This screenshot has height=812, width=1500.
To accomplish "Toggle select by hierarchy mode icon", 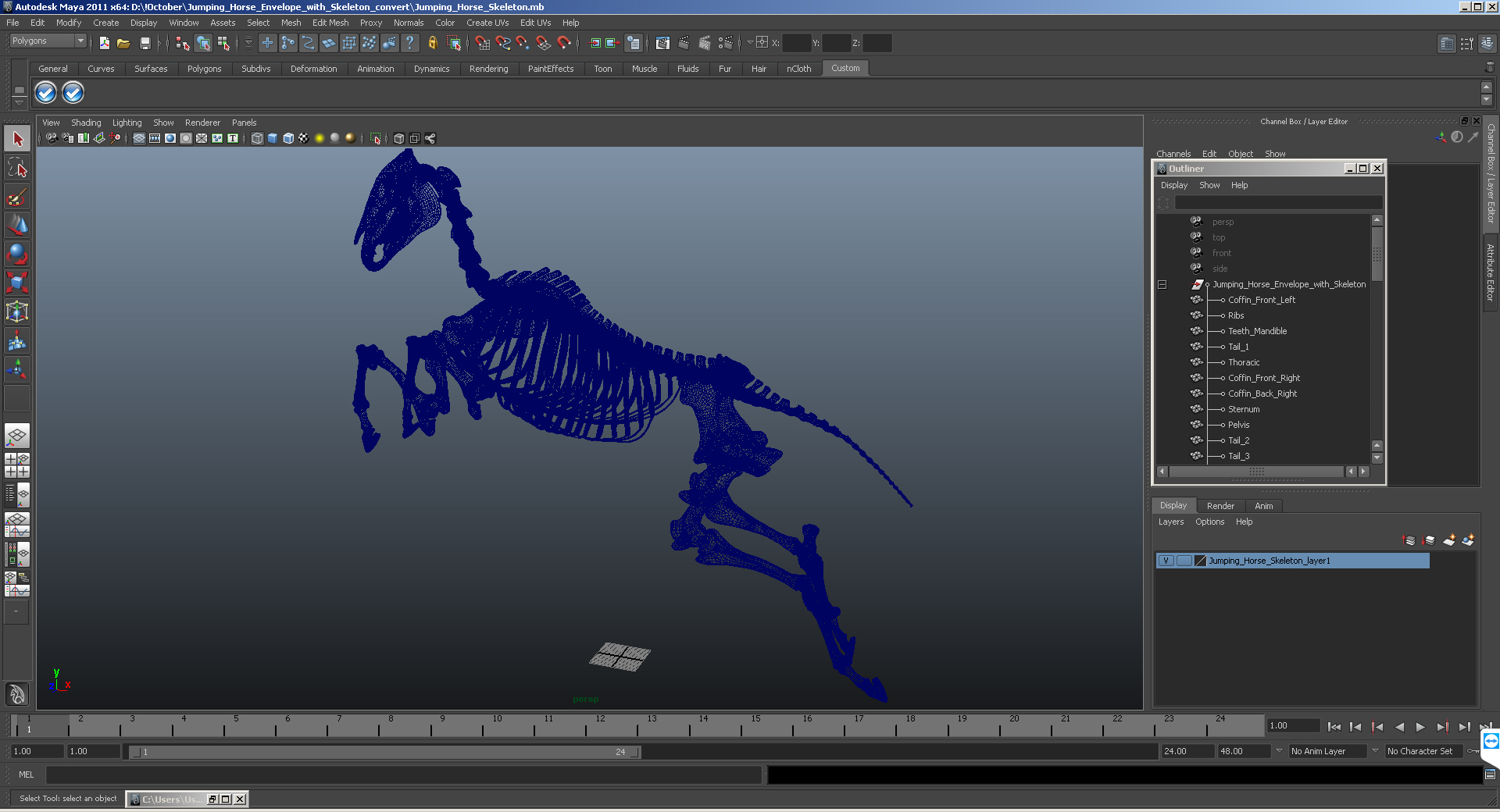I will click(x=182, y=43).
